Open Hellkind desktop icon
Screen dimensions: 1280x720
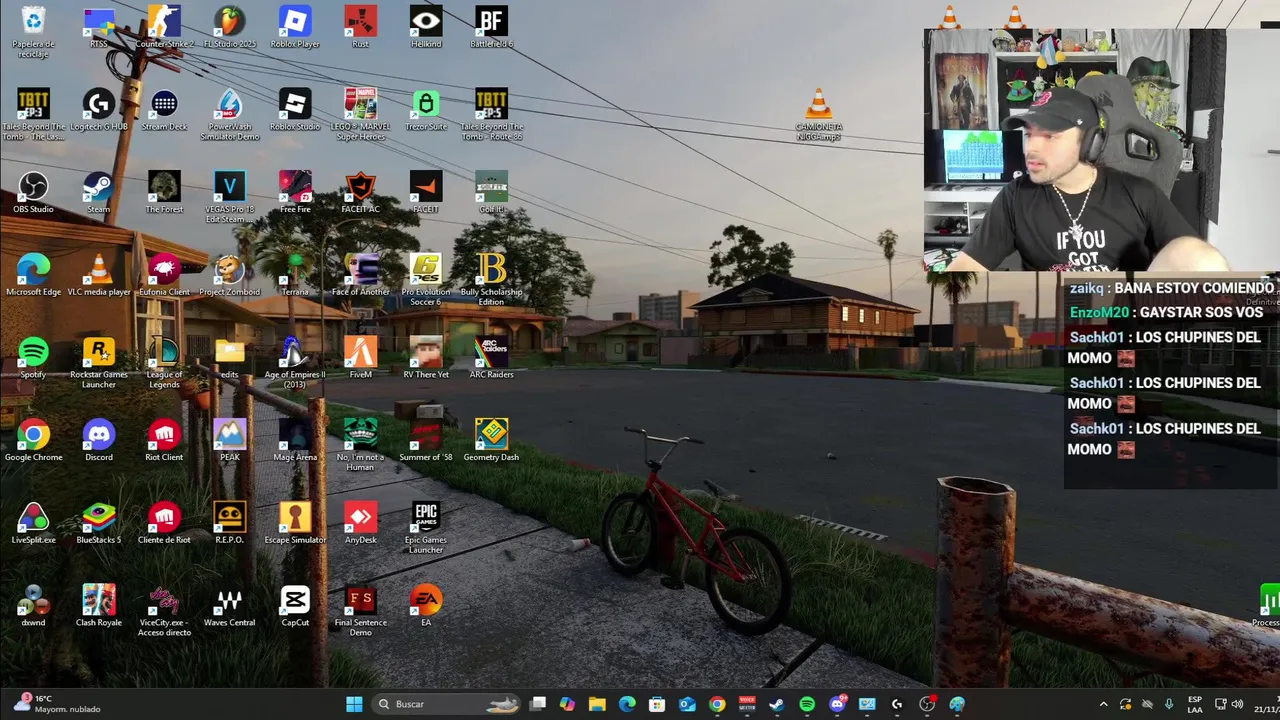pyautogui.click(x=426, y=28)
